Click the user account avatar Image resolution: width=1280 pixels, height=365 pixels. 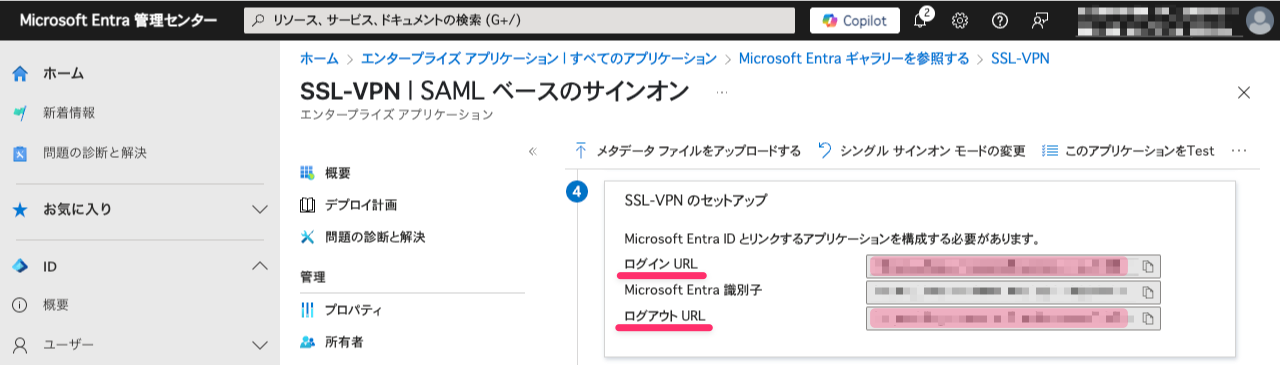tap(1258, 20)
